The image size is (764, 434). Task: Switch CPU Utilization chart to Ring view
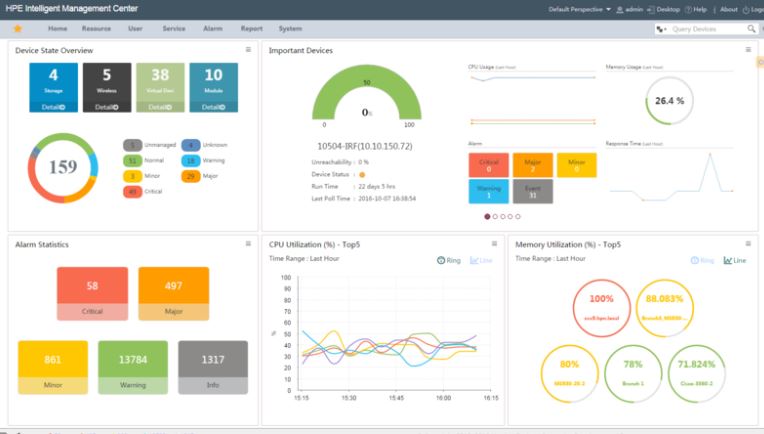pos(449,261)
